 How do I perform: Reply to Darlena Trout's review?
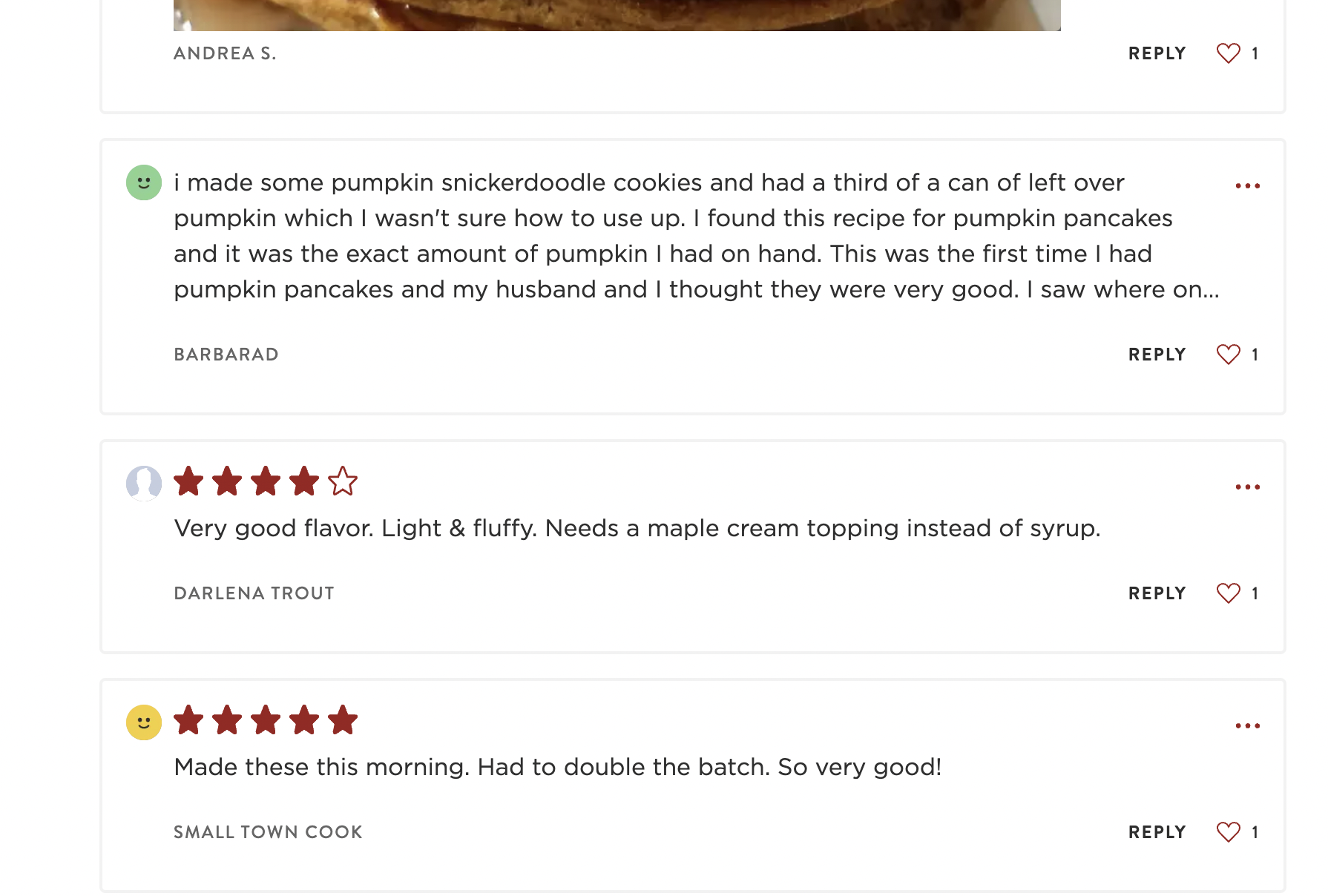tap(1157, 593)
